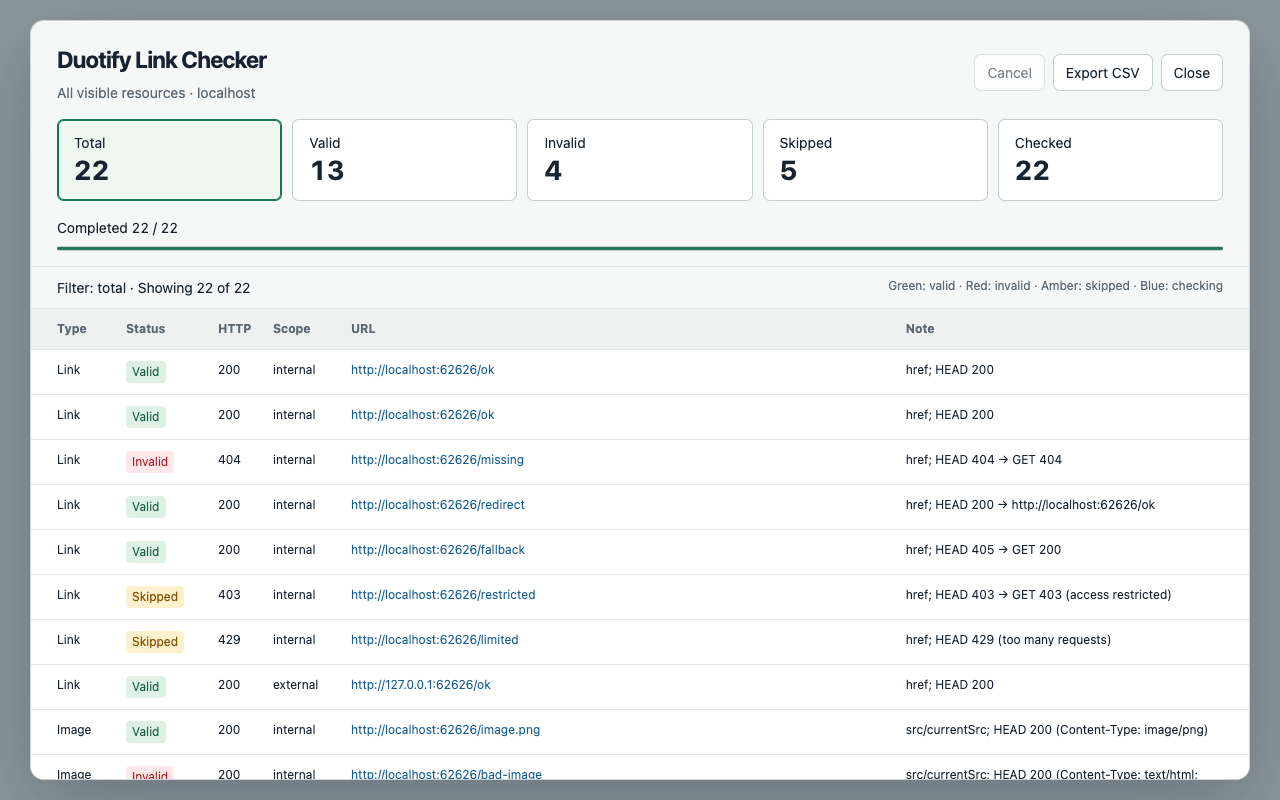The width and height of the screenshot is (1280, 800).
Task: Click the note "href; HEAD 404 → GET 404"
Action: (984, 460)
